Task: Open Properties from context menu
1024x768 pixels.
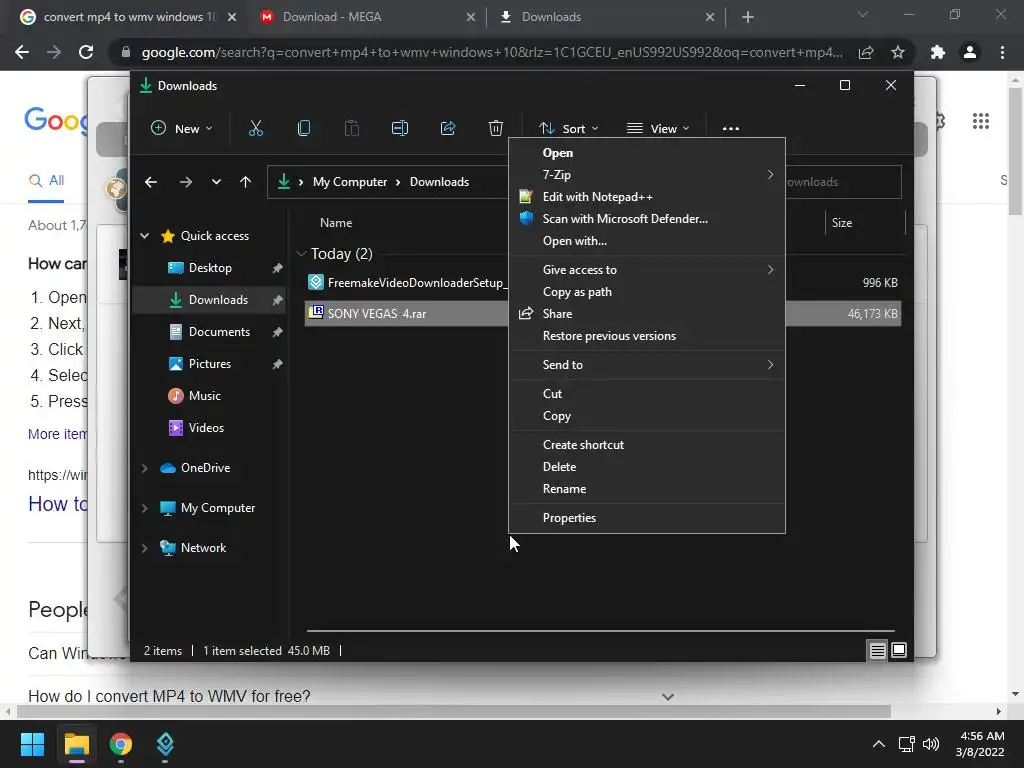Action: tap(647, 518)
